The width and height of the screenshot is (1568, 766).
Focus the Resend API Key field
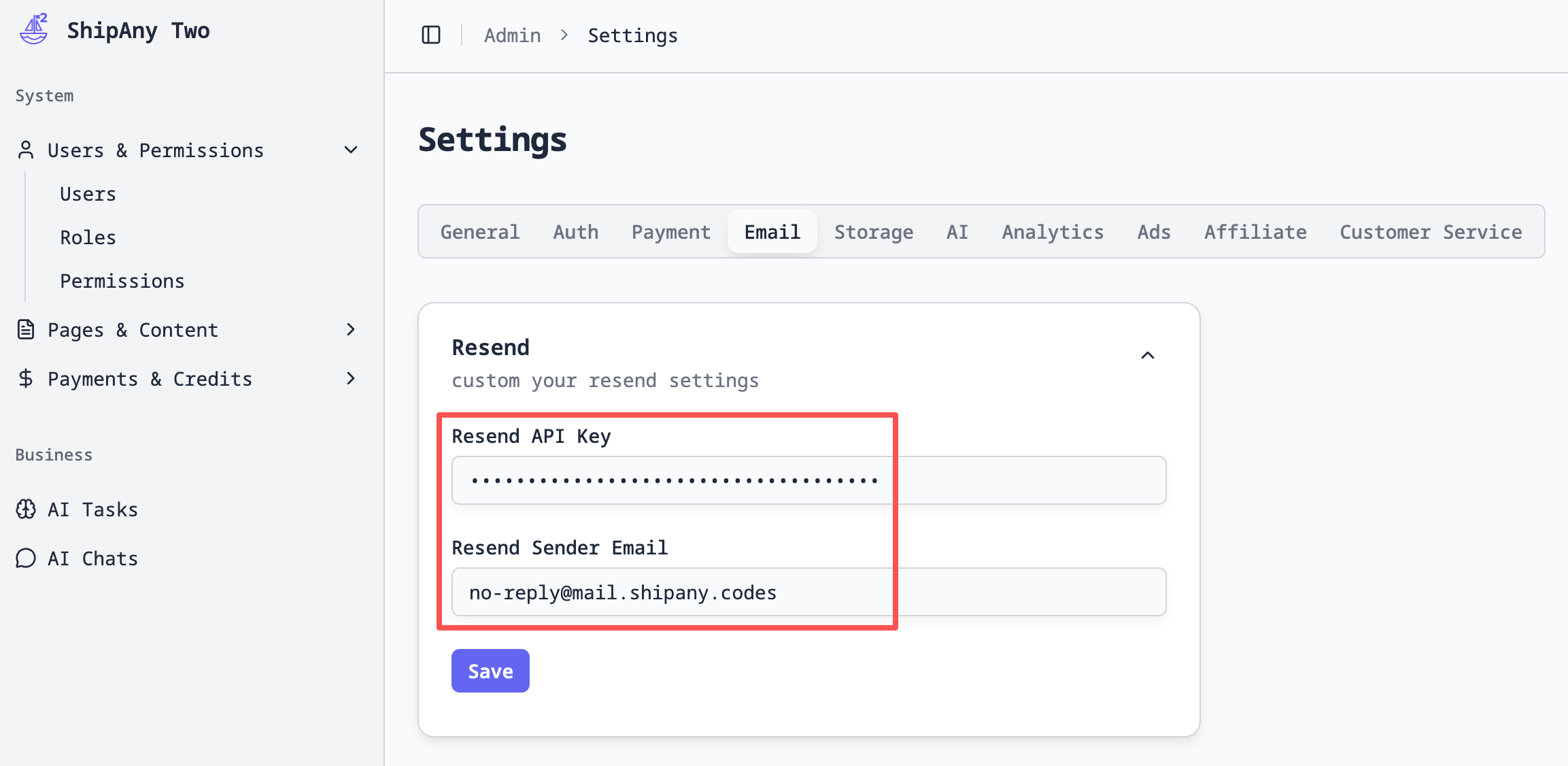[x=808, y=480]
